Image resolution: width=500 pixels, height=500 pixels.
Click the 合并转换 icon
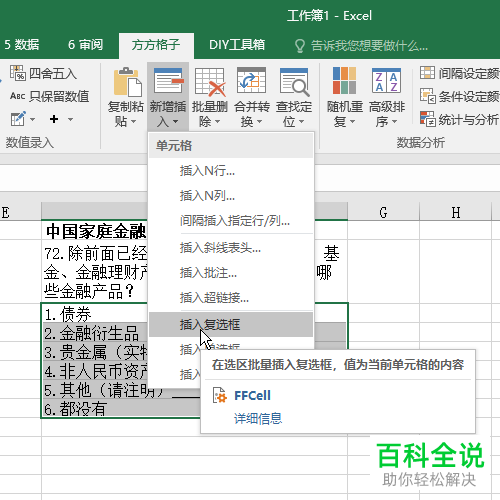click(251, 81)
